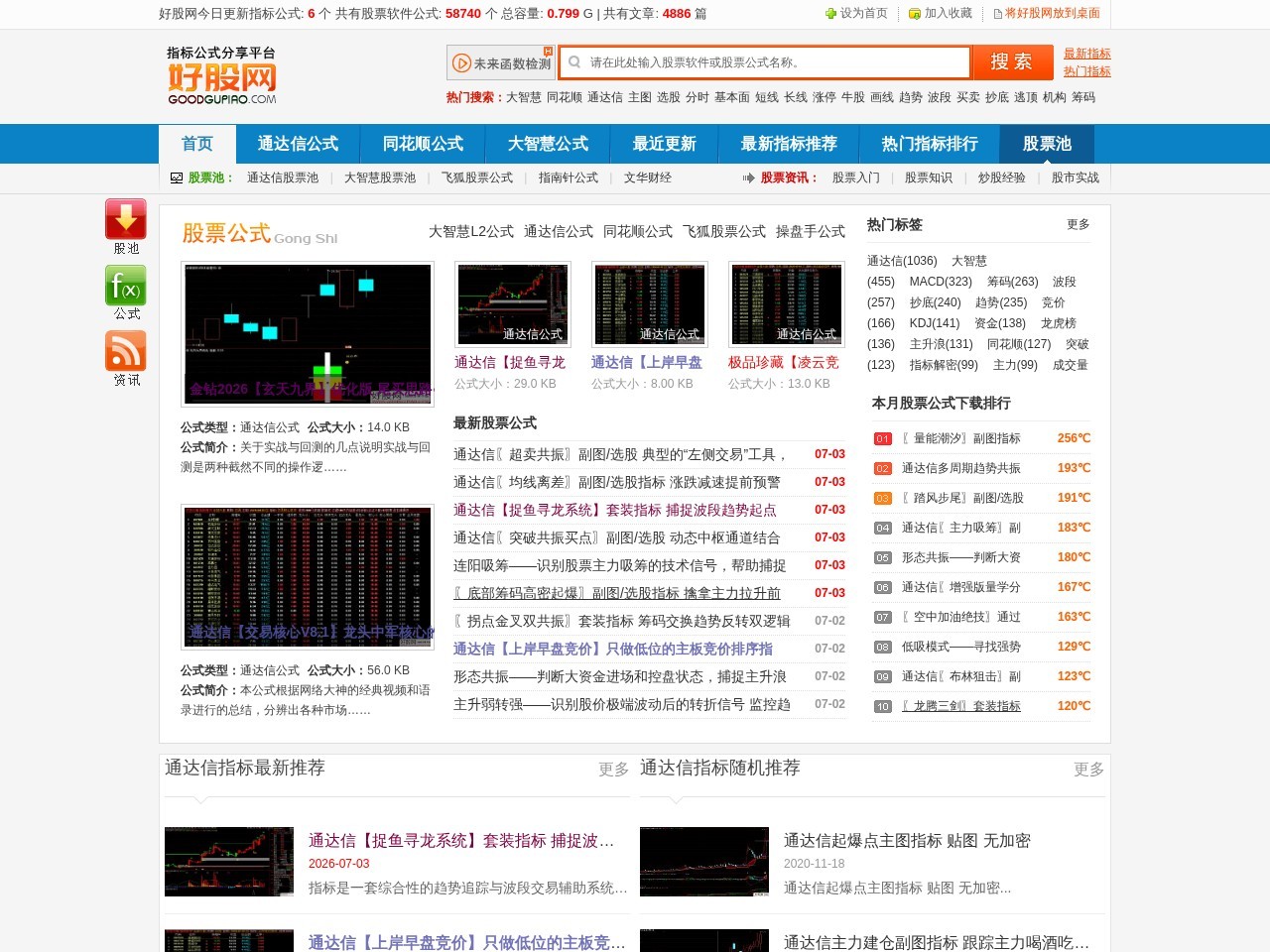
Task: Click the orange 搜索 button
Action: pos(1012,62)
